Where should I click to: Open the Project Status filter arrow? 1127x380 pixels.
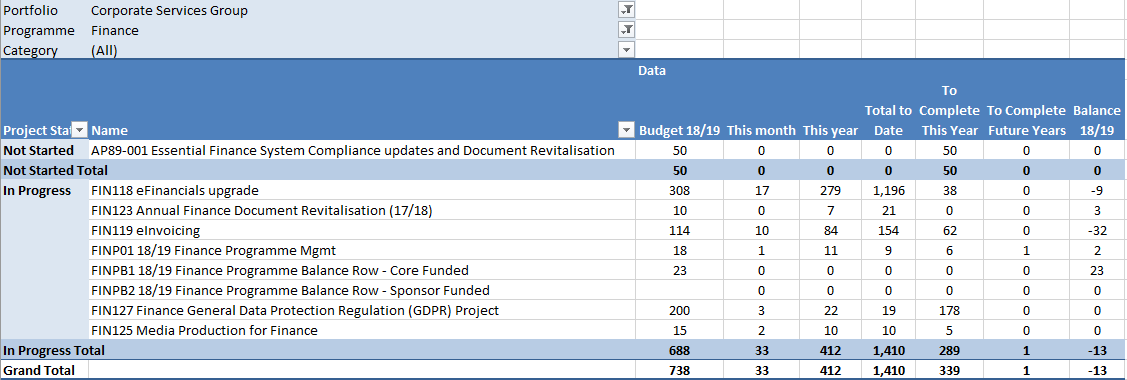coord(80,131)
